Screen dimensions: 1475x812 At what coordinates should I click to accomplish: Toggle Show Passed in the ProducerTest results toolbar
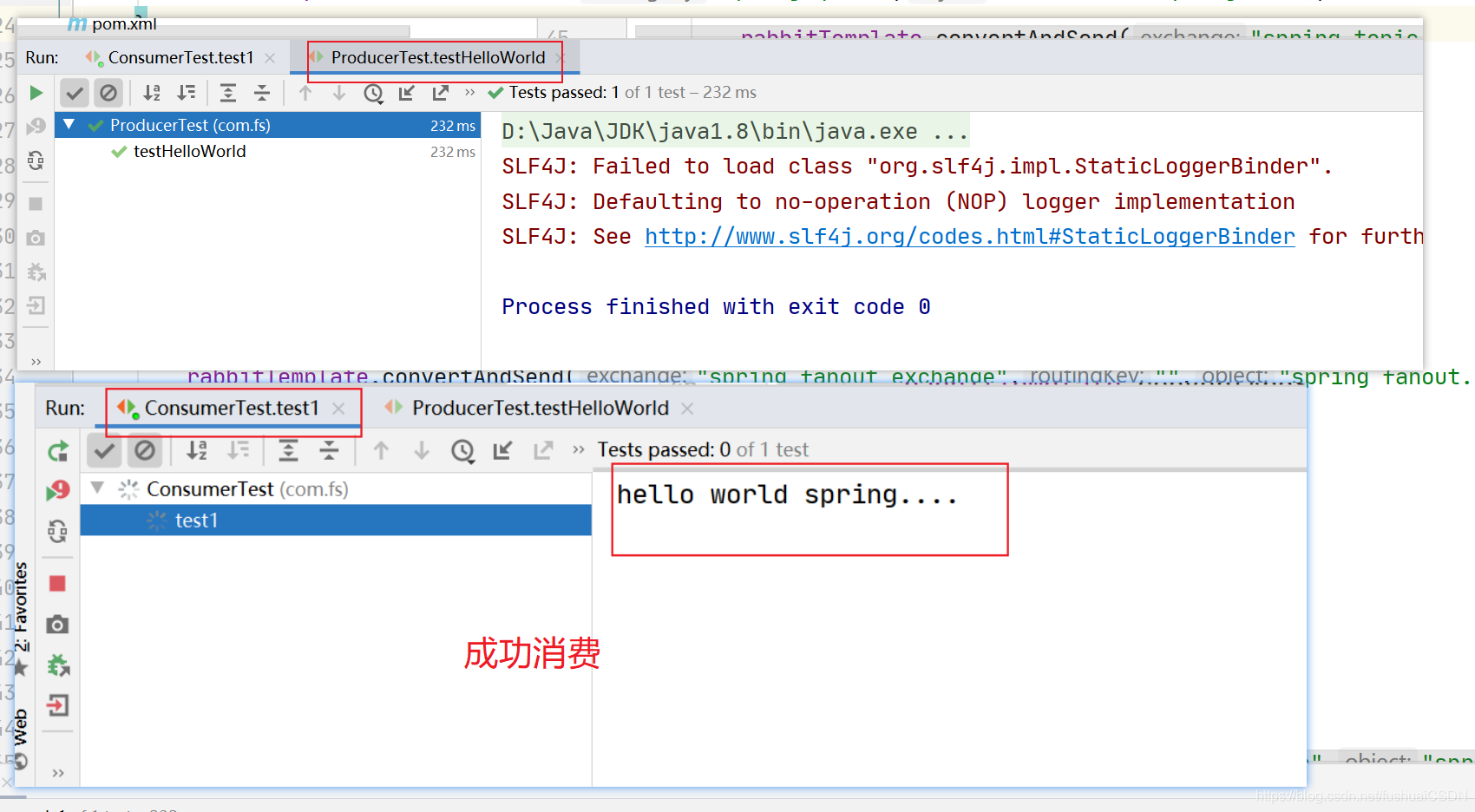click(75, 93)
